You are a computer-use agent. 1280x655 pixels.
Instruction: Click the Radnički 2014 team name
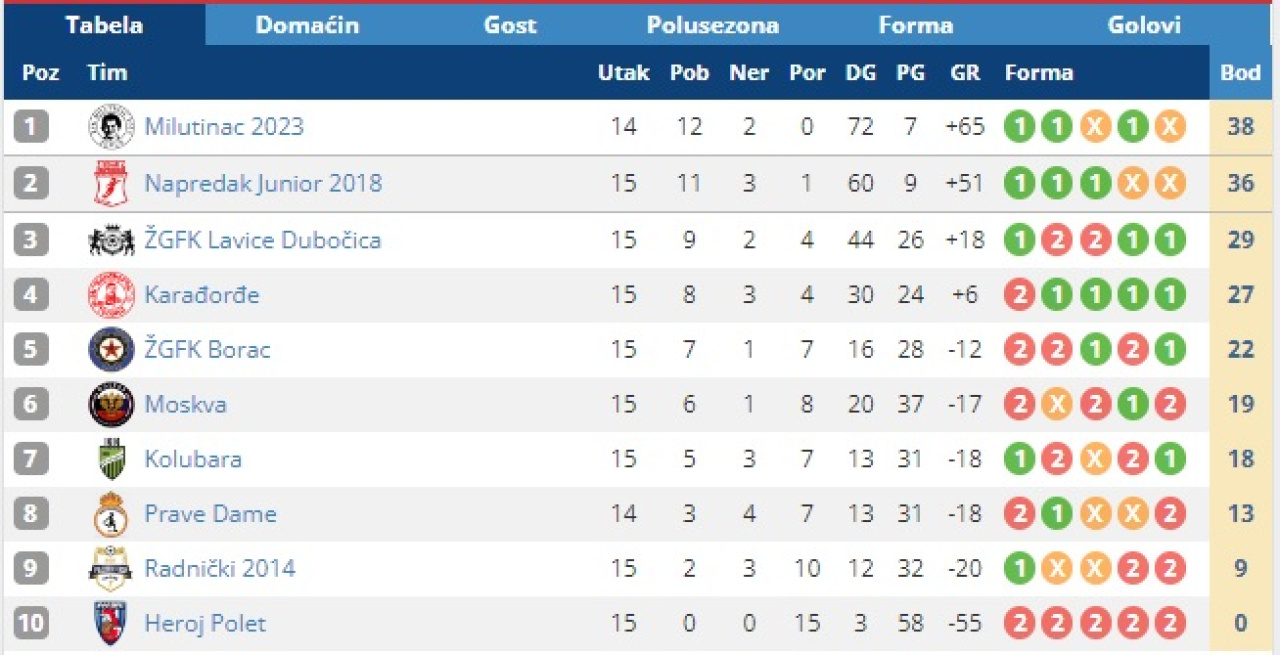pos(220,568)
